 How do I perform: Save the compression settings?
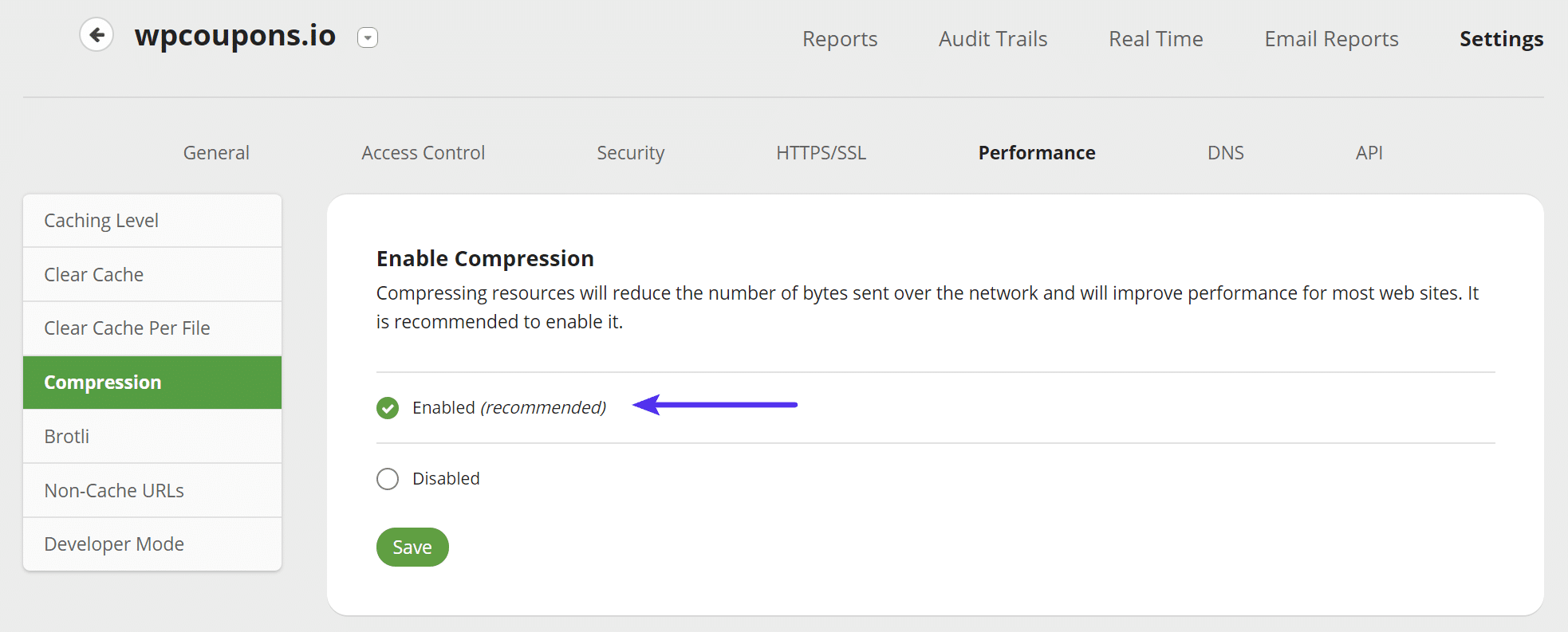412,547
